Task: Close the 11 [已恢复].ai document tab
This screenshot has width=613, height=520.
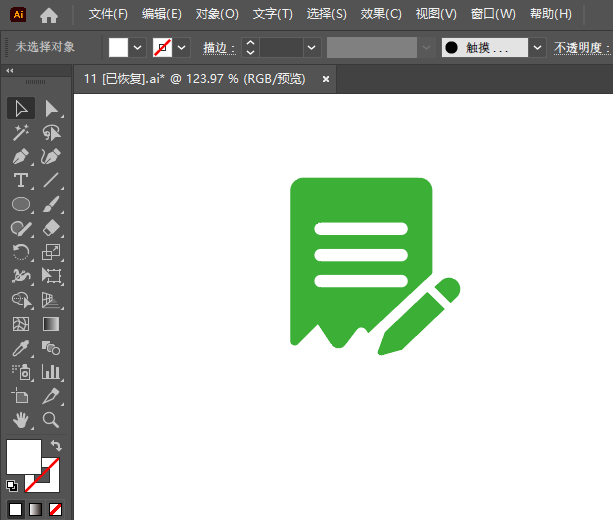Action: 326,79
